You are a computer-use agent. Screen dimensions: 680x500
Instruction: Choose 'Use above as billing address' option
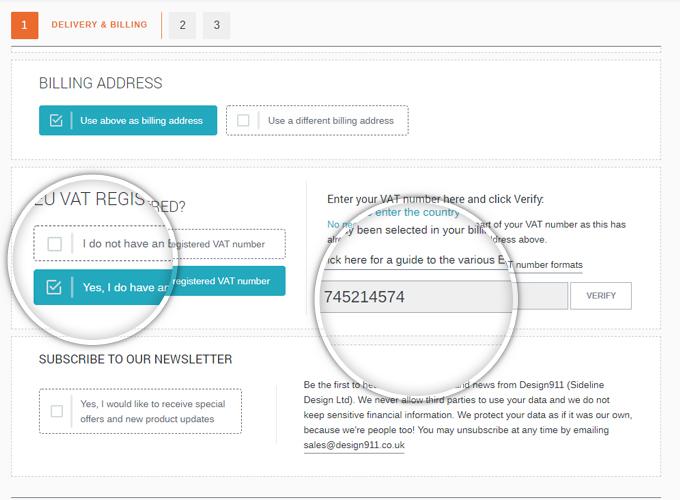pos(141,121)
